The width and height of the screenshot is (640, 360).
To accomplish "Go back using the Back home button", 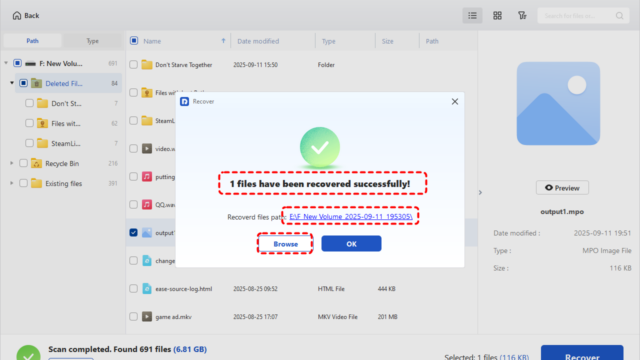I will (x=26, y=16).
